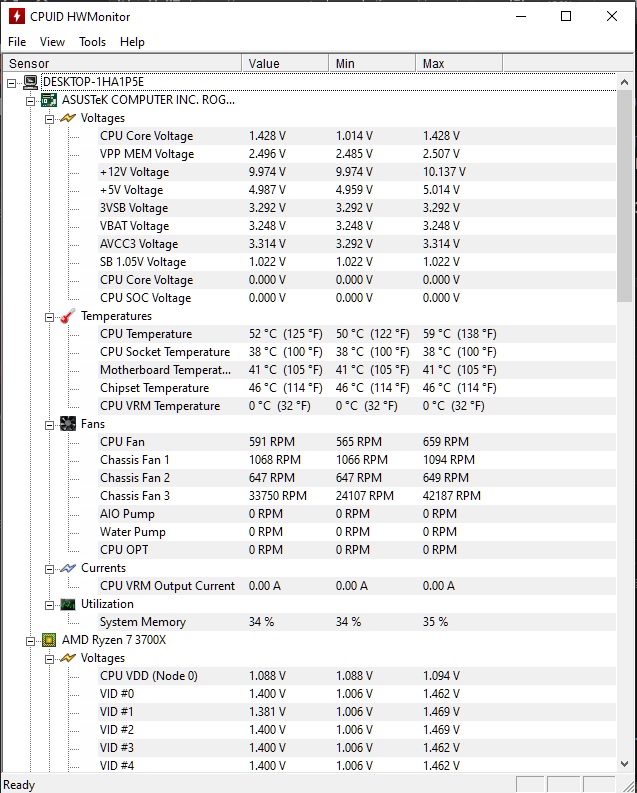This screenshot has width=637, height=793.
Task: Click the Fans icon
Action: point(68,424)
